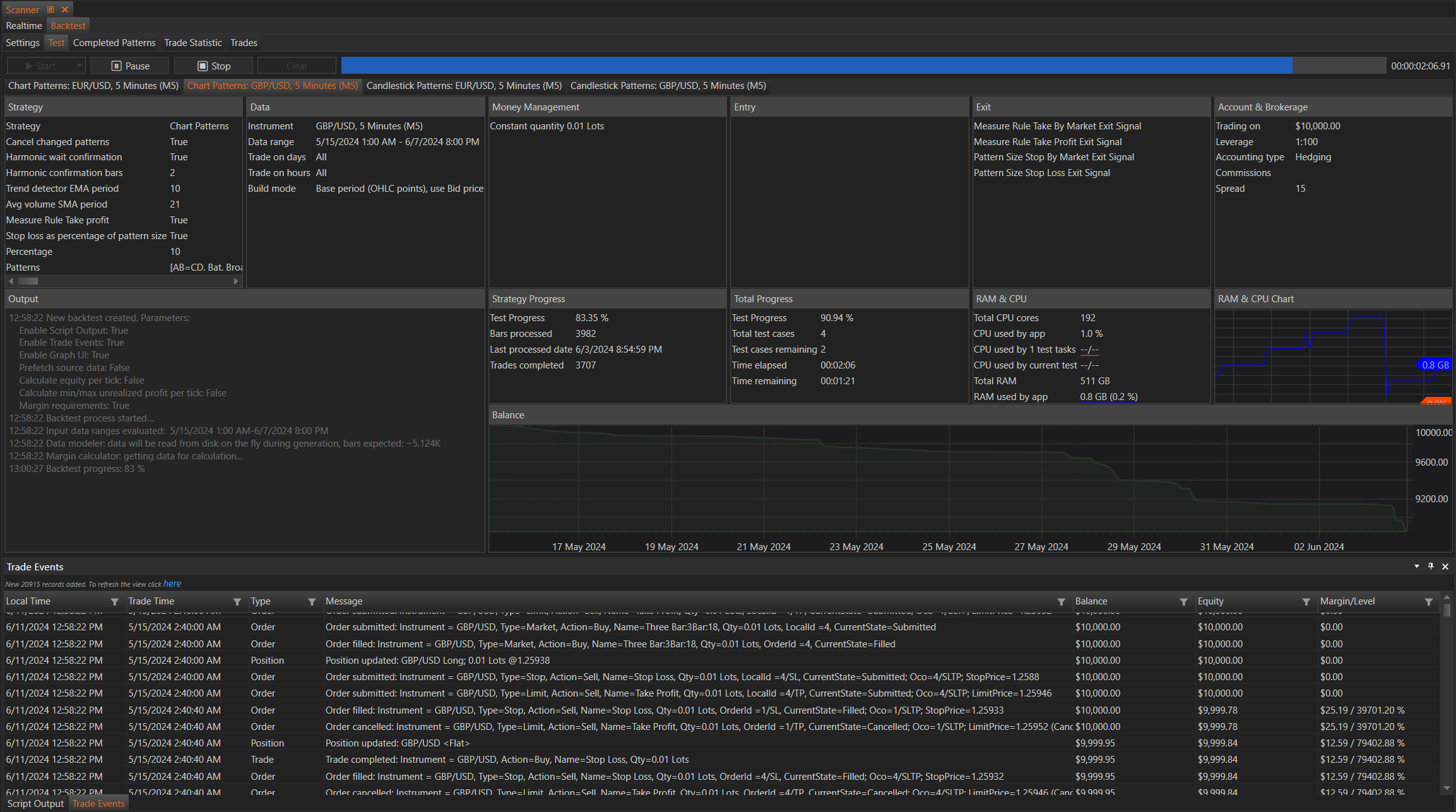Filter the Balance column

pyautogui.click(x=1183, y=602)
